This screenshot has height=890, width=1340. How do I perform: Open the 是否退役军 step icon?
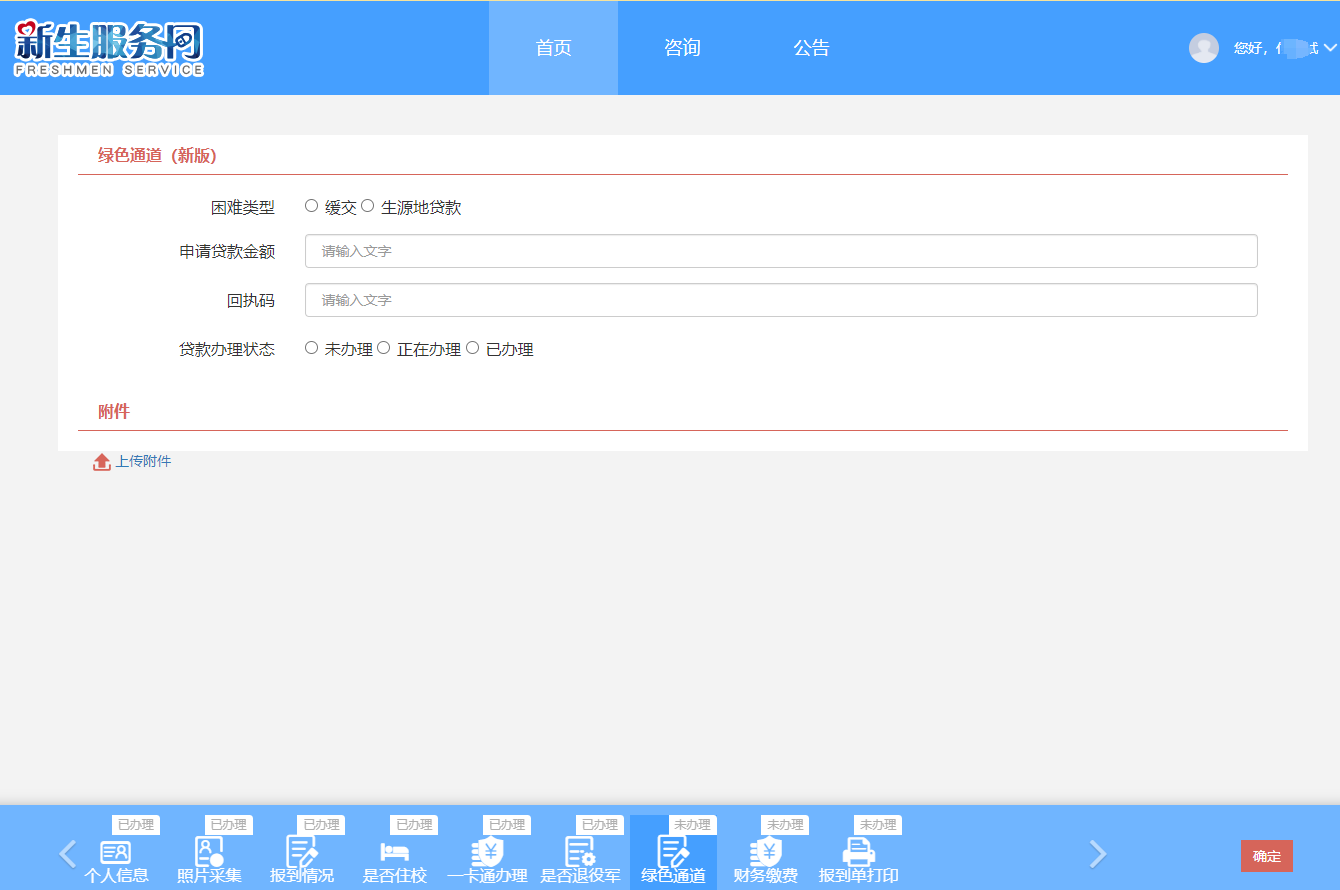point(581,852)
